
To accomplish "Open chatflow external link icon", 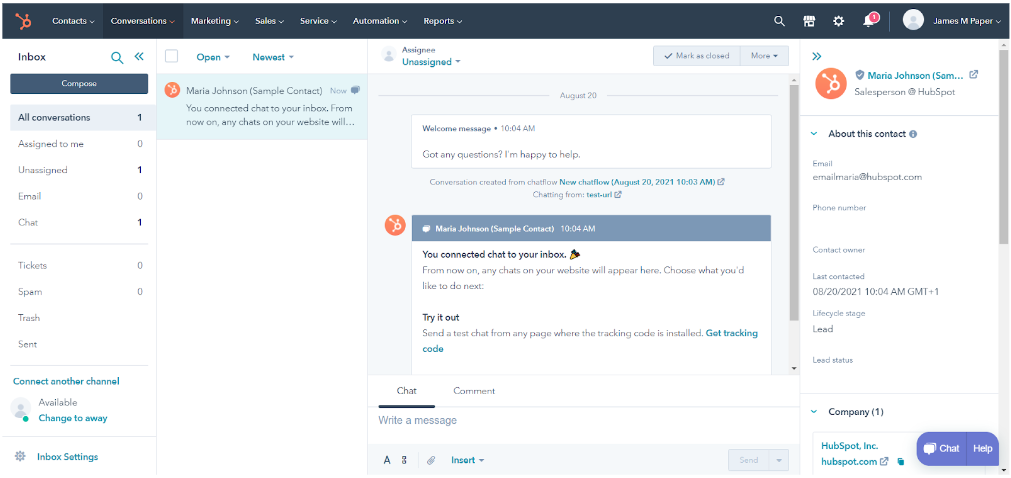I will coord(721,182).
